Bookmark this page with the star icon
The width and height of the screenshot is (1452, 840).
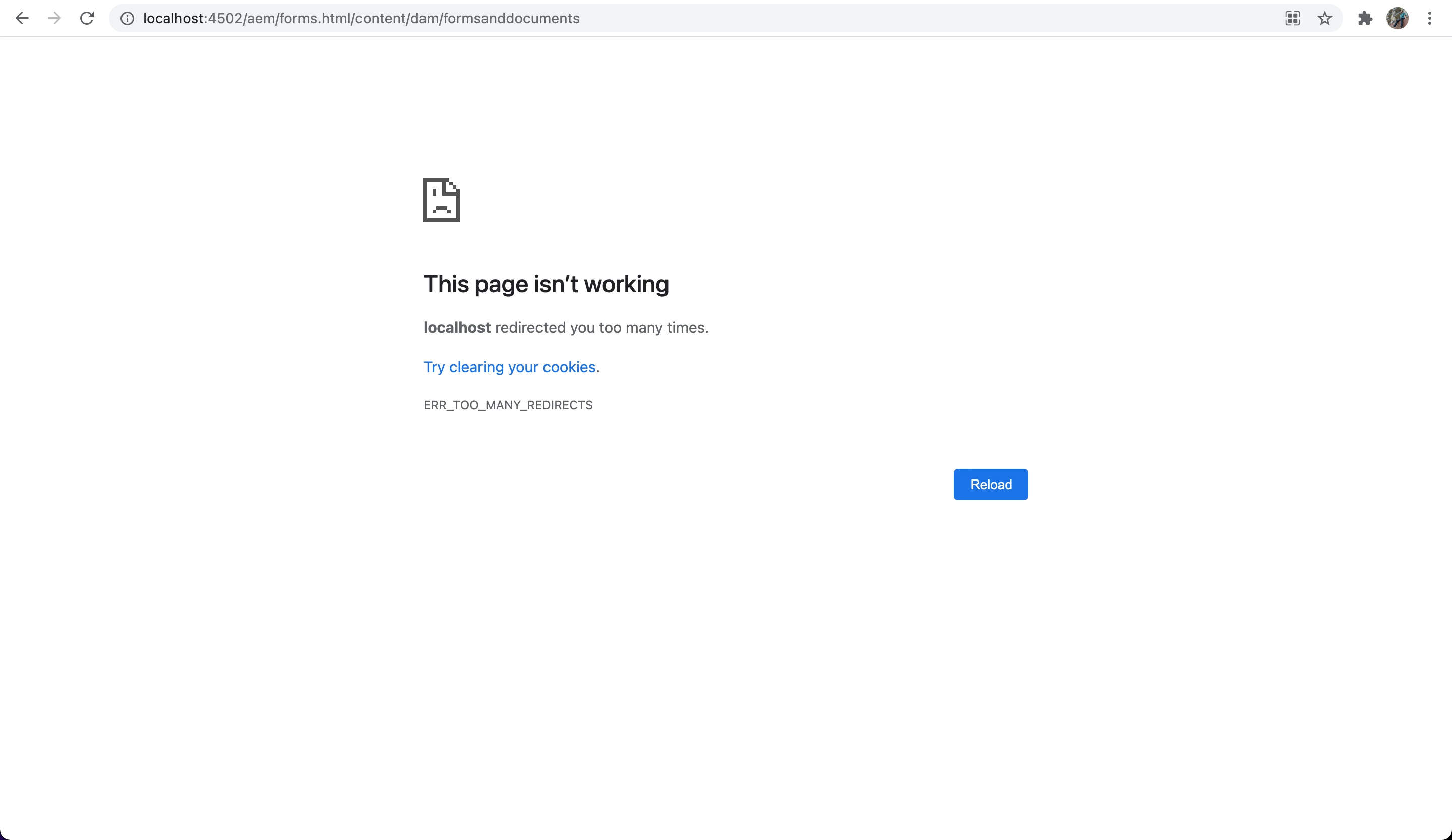click(1324, 19)
